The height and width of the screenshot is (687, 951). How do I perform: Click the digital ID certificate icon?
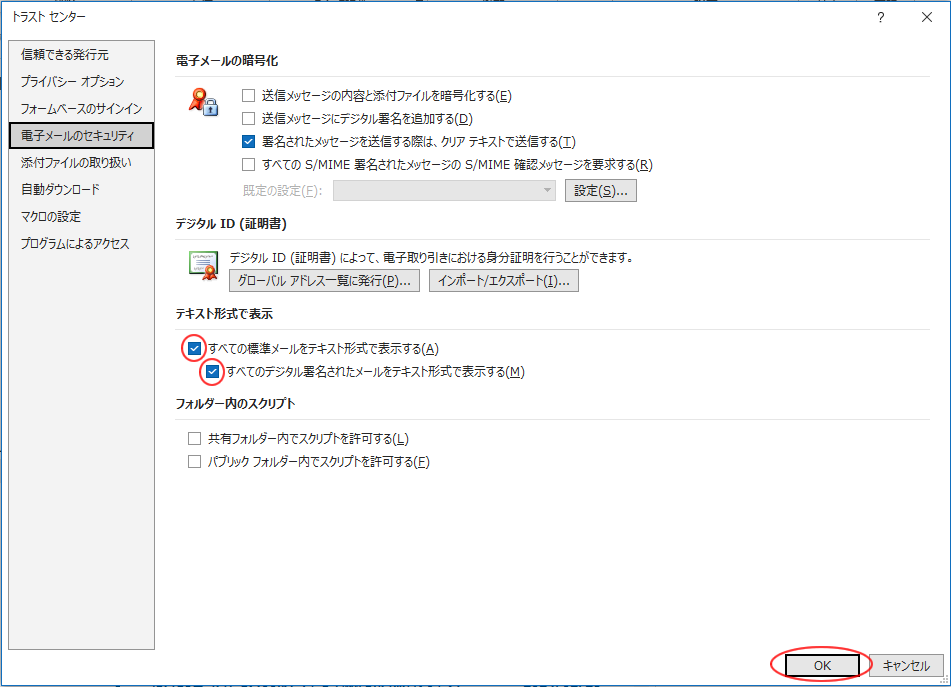tap(203, 265)
